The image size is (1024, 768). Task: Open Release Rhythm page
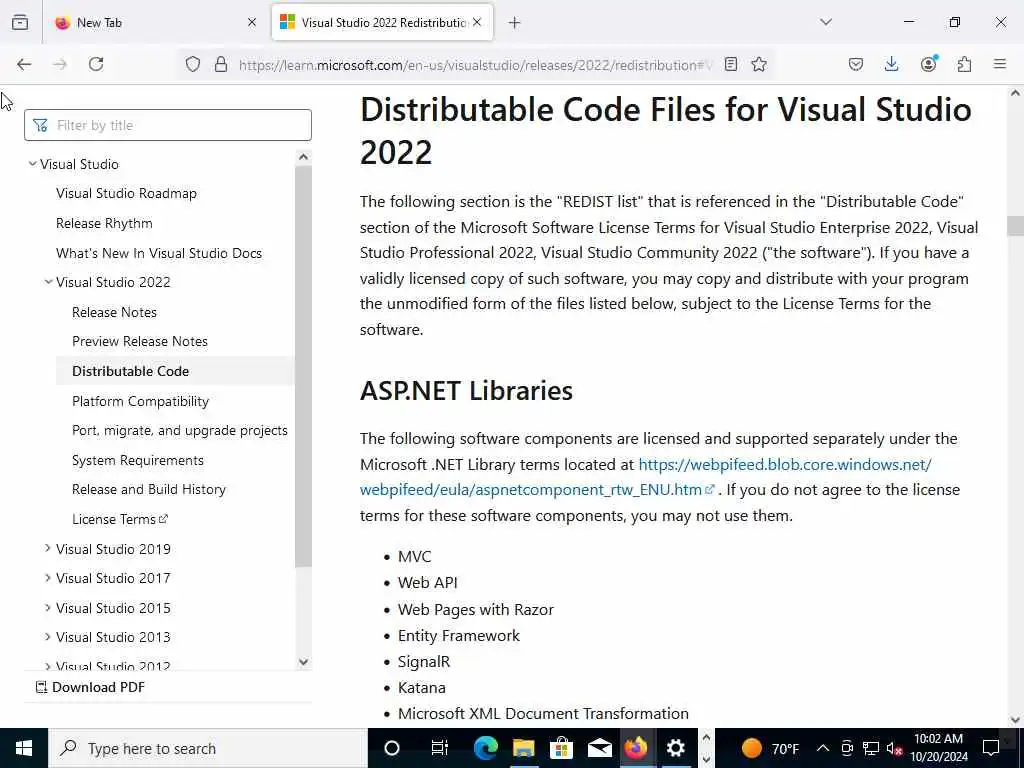pos(104,223)
